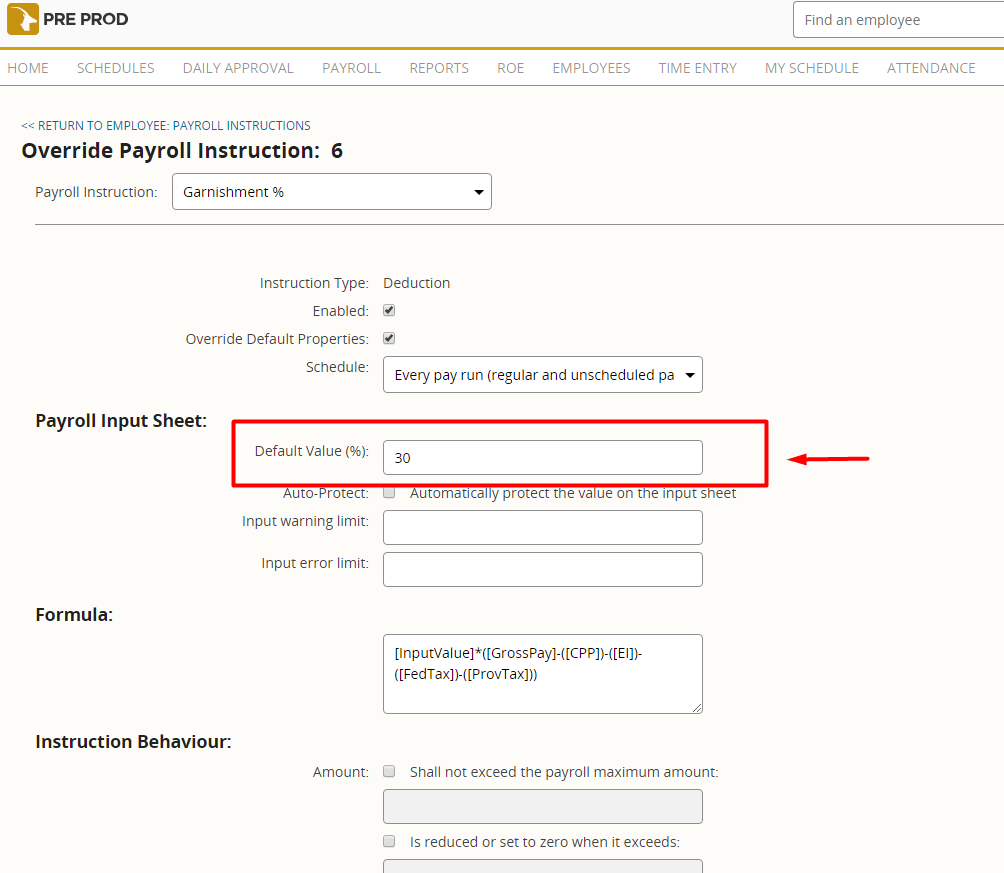Click the Deduction instruction type value
1004x873 pixels.
coord(417,283)
